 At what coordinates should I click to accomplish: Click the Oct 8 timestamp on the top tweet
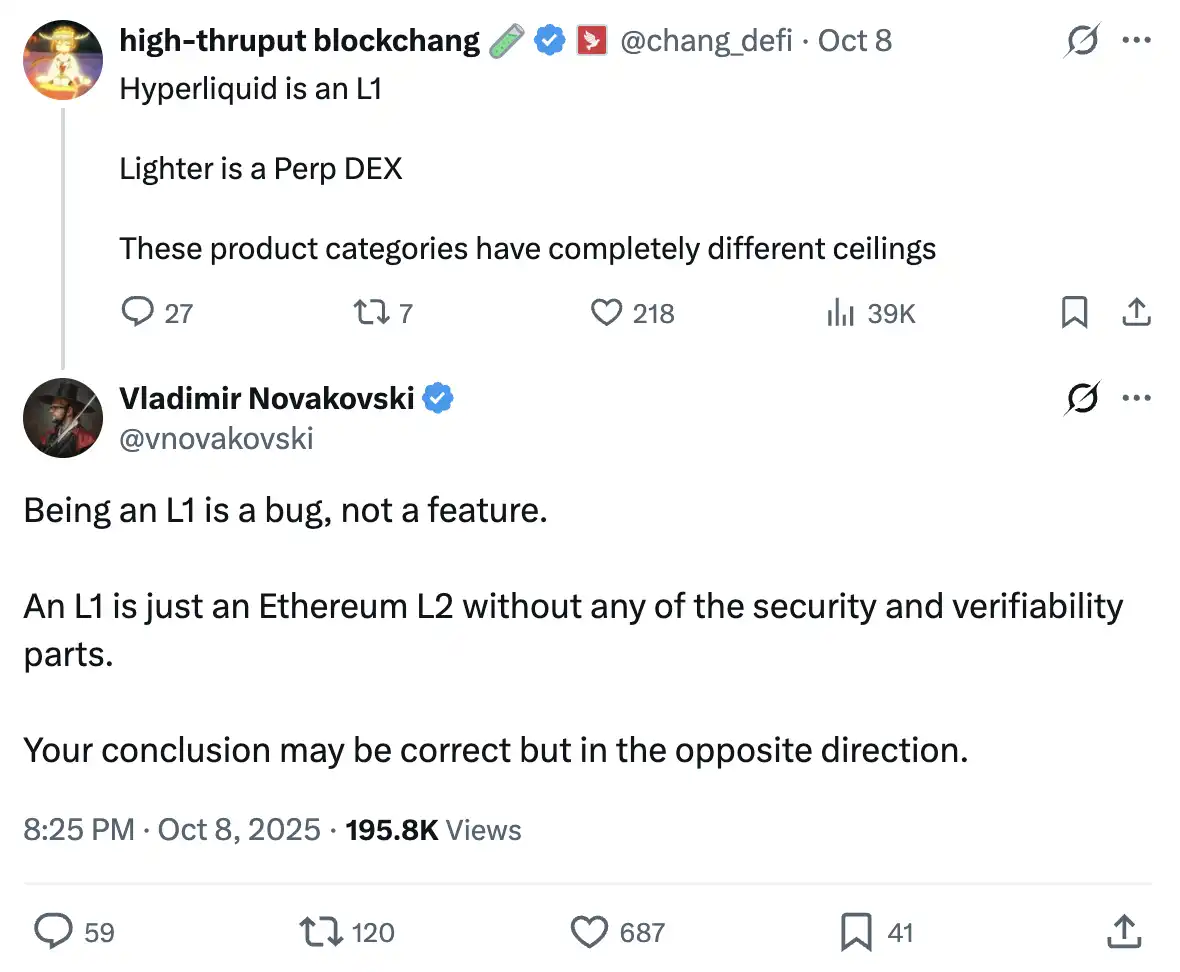click(x=854, y=41)
